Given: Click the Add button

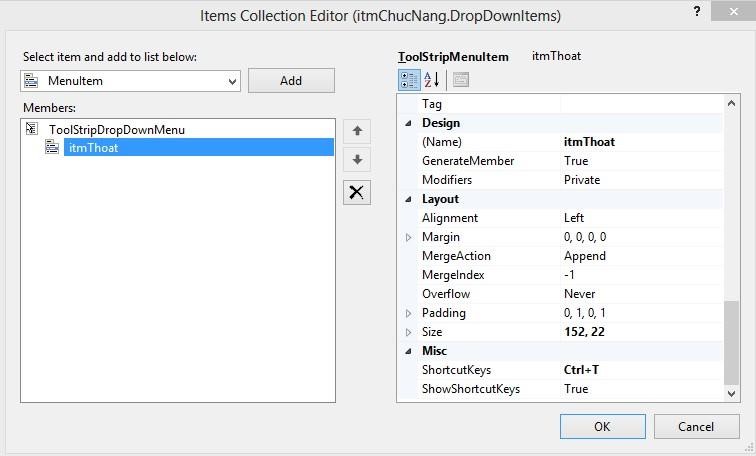Looking at the screenshot, I should click(x=290, y=81).
